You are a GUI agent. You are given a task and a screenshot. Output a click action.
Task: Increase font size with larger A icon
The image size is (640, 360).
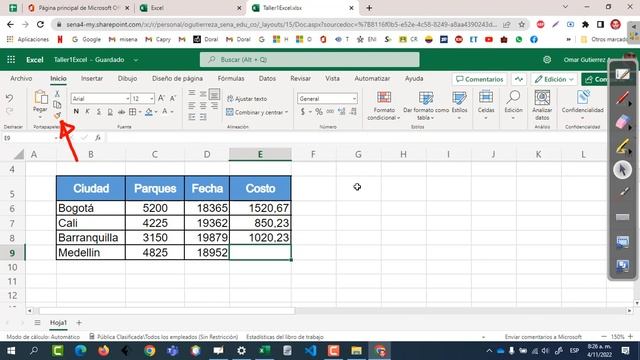[x=161, y=98]
